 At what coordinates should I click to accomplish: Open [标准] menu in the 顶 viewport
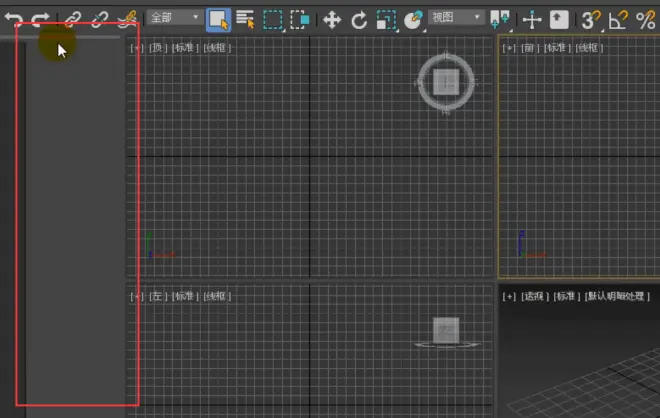(185, 48)
